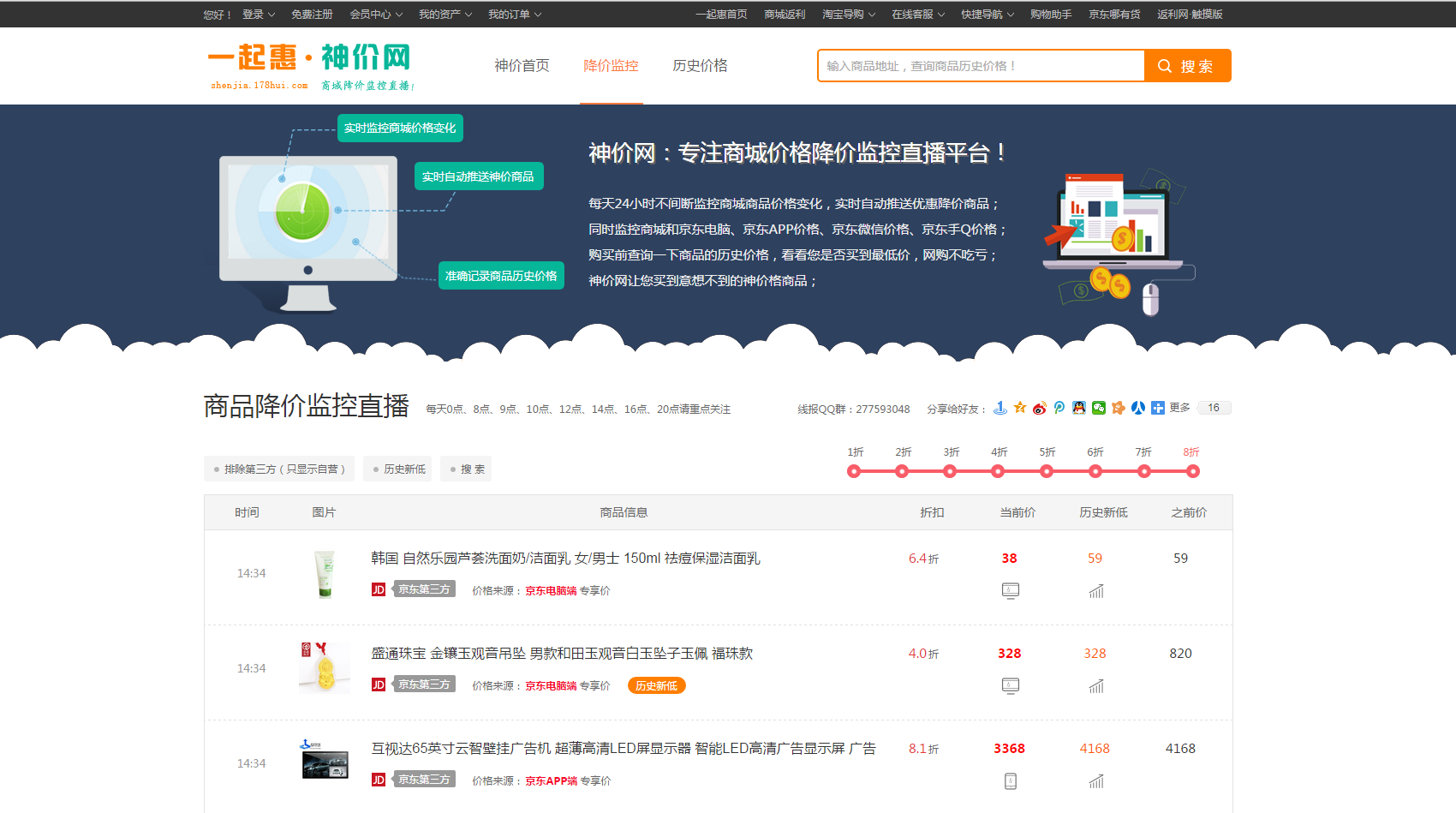
Task: Open 返利网·触摸版 link
Action: tap(1190, 15)
